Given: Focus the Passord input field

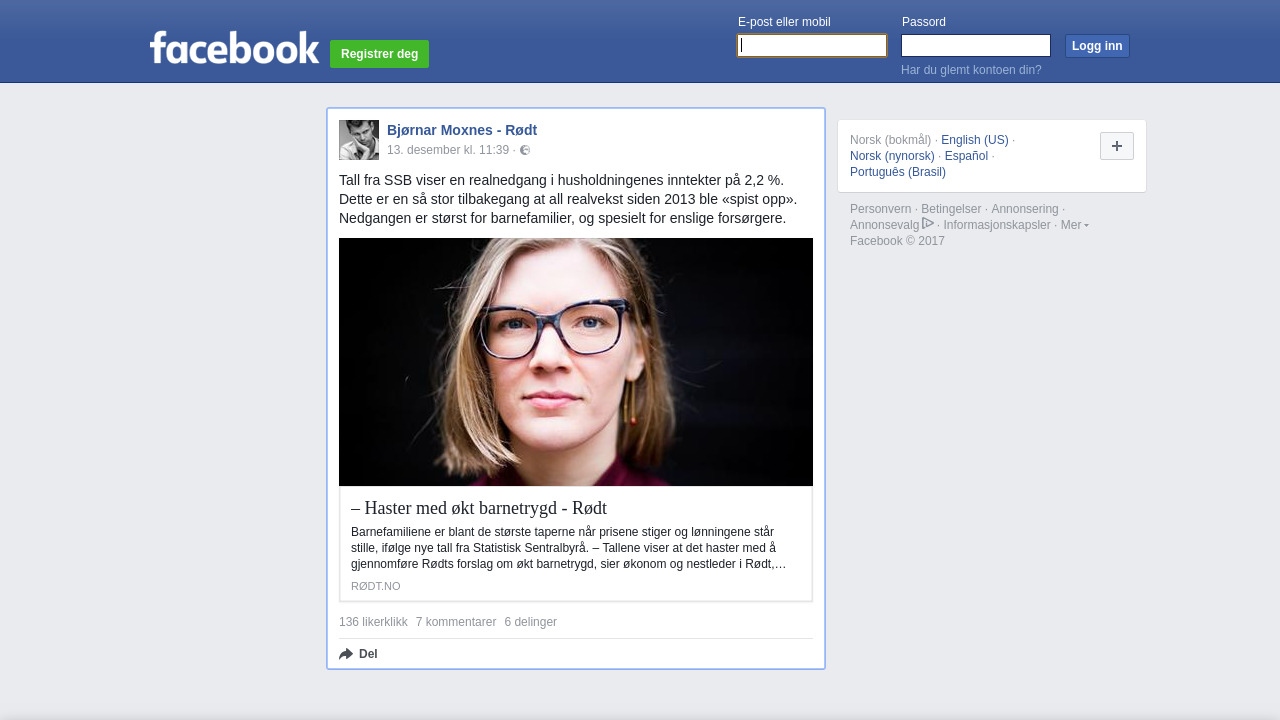Looking at the screenshot, I should click(976, 46).
